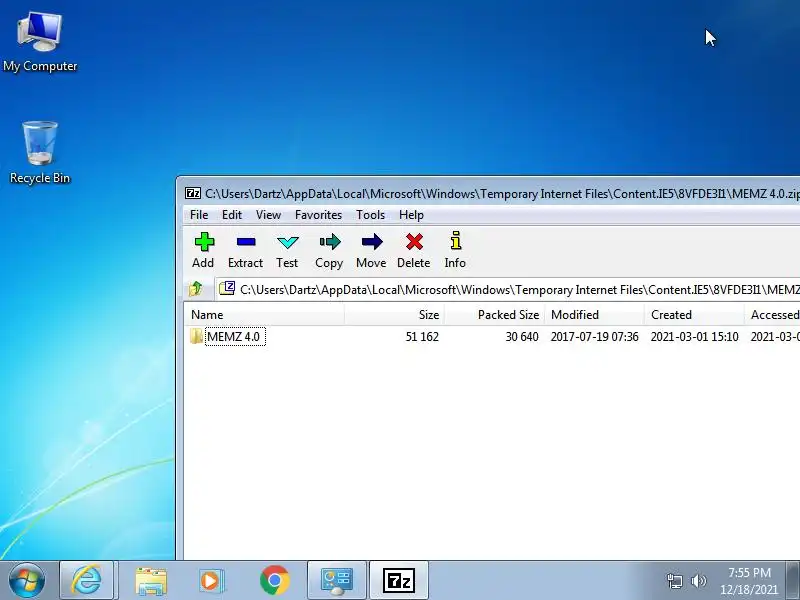The width and height of the screenshot is (800, 600).
Task: Open the Windows Start button
Action: pos(27,580)
